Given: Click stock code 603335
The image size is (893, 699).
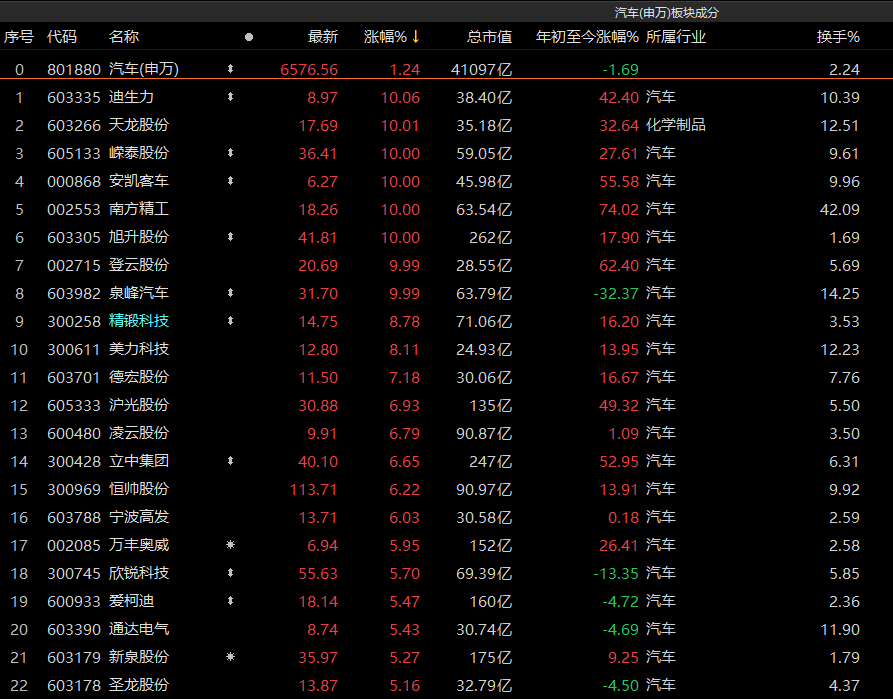Looking at the screenshot, I should [x=74, y=97].
